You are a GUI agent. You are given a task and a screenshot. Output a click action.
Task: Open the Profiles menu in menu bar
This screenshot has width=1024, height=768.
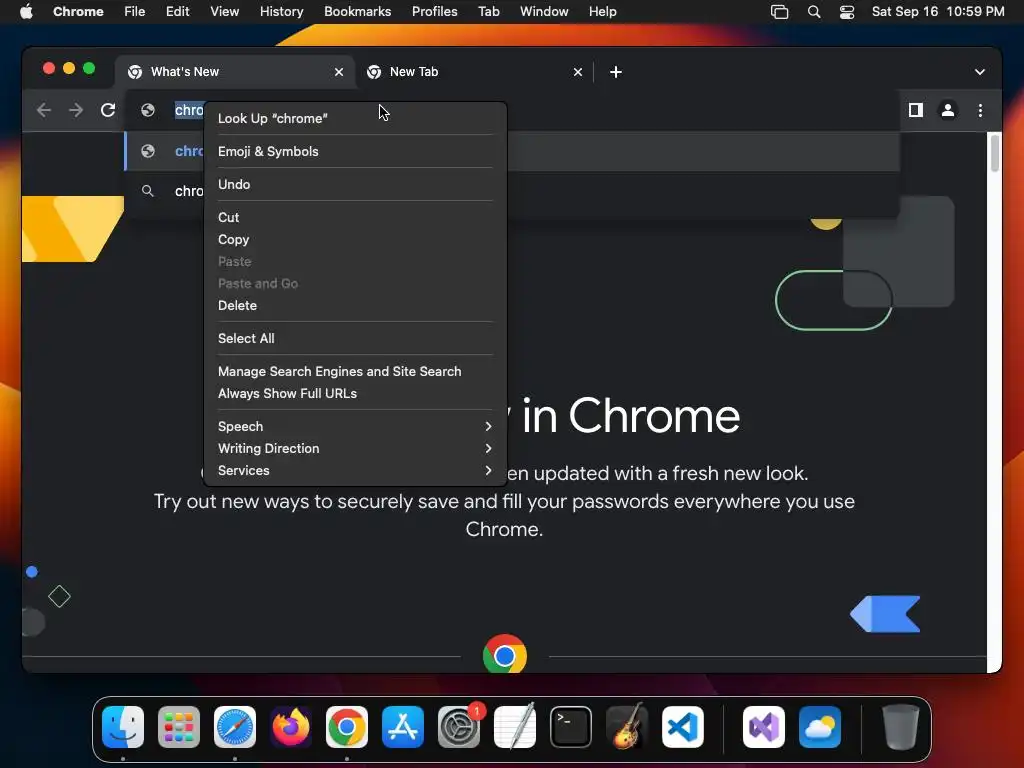(x=435, y=12)
